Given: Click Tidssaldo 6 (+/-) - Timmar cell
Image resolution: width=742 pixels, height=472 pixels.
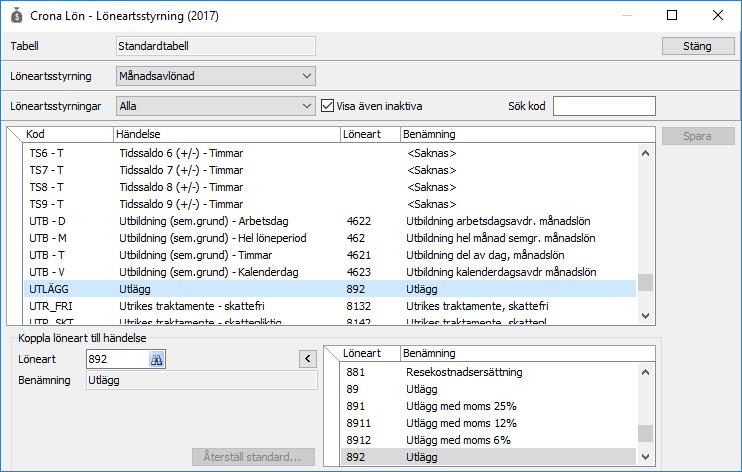Looking at the screenshot, I should coord(181,153).
